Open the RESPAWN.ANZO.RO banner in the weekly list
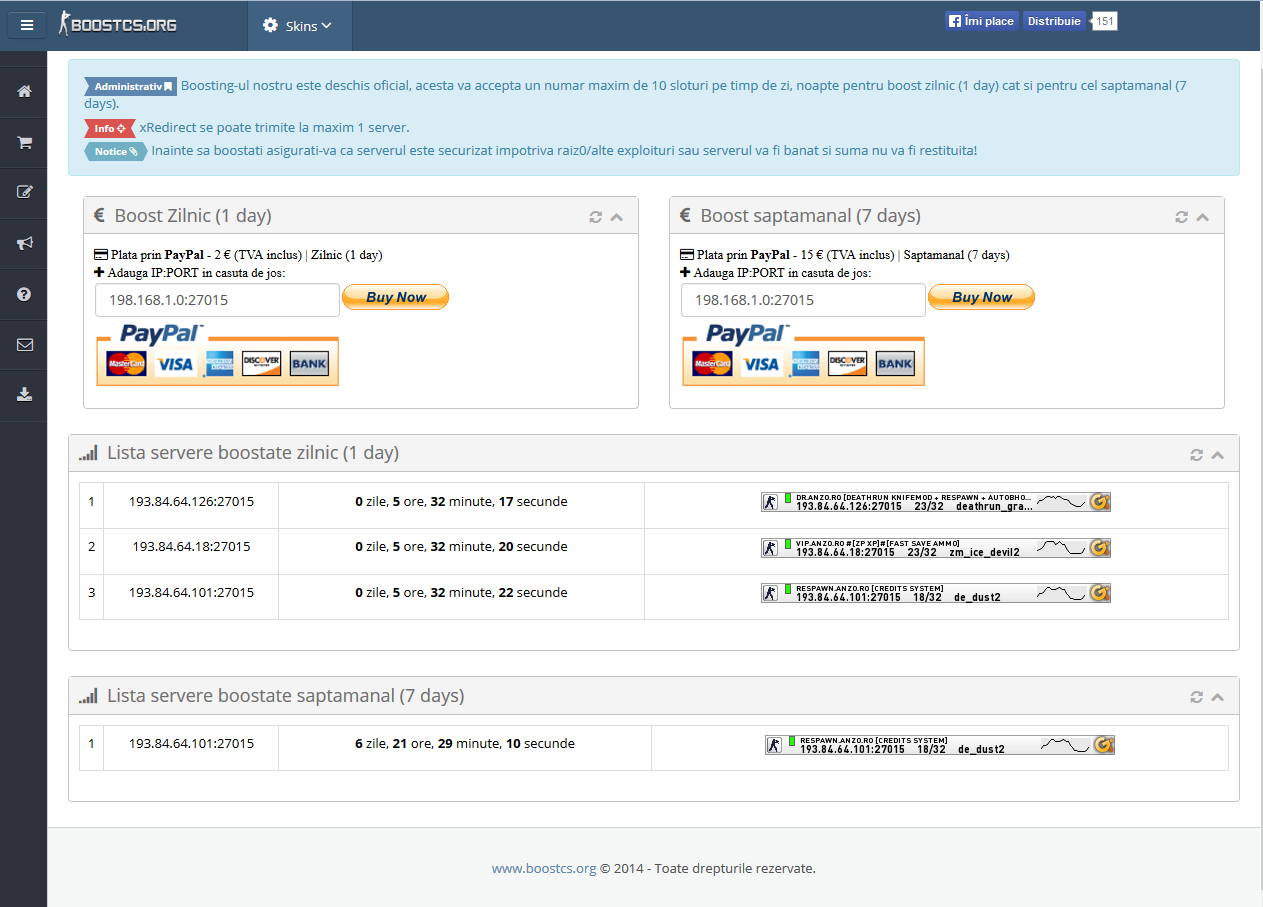The height and width of the screenshot is (907, 1263). point(940,746)
